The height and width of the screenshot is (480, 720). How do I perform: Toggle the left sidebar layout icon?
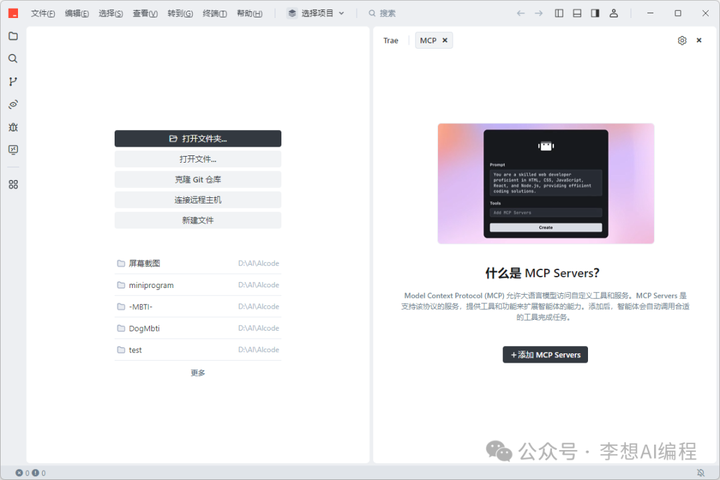[559, 13]
